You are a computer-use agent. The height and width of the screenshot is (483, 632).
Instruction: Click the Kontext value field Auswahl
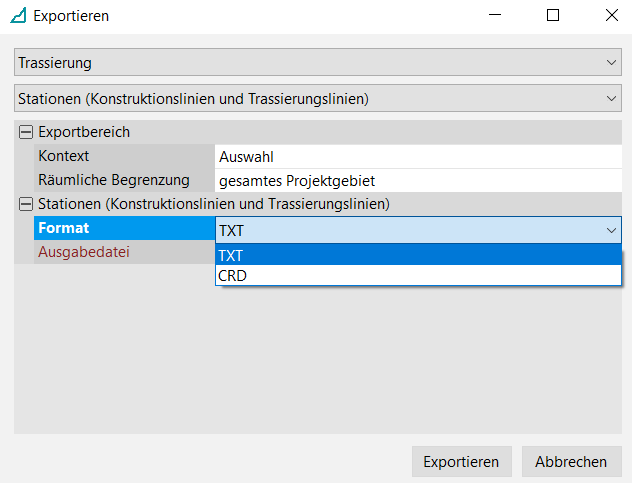click(x=418, y=156)
